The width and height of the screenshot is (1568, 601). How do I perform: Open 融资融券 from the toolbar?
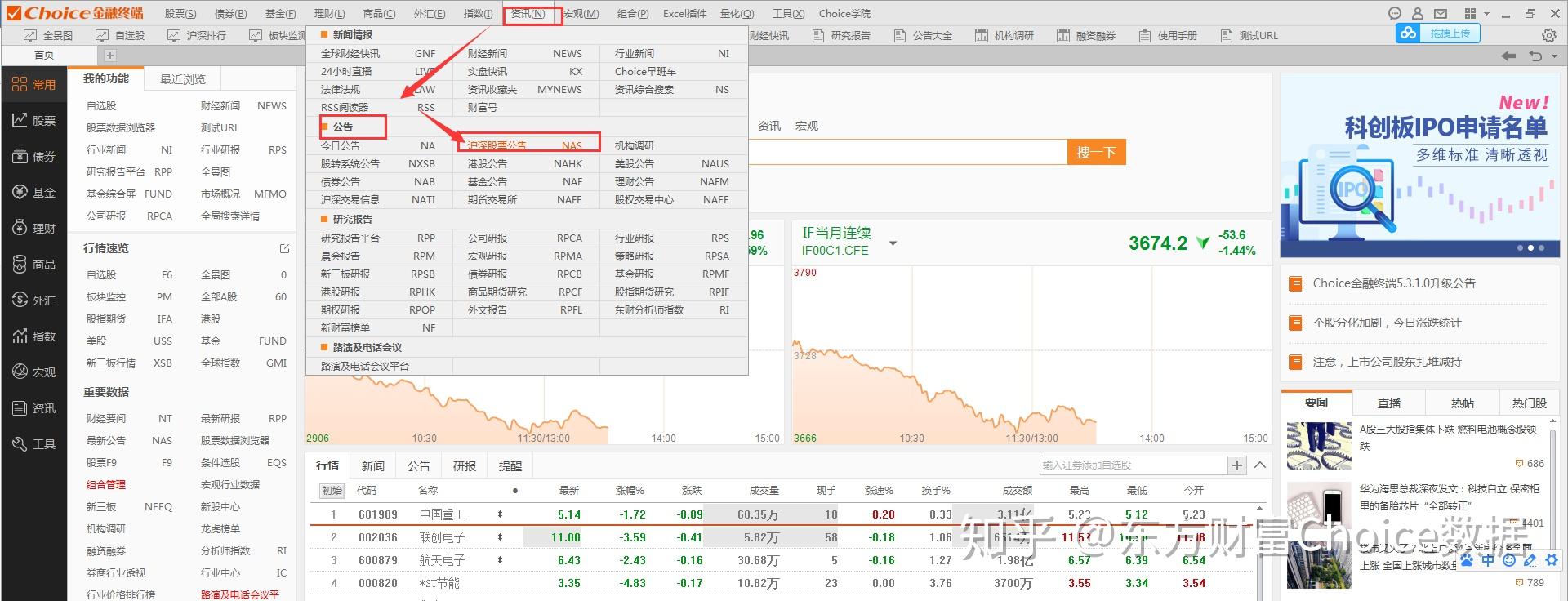click(1086, 35)
